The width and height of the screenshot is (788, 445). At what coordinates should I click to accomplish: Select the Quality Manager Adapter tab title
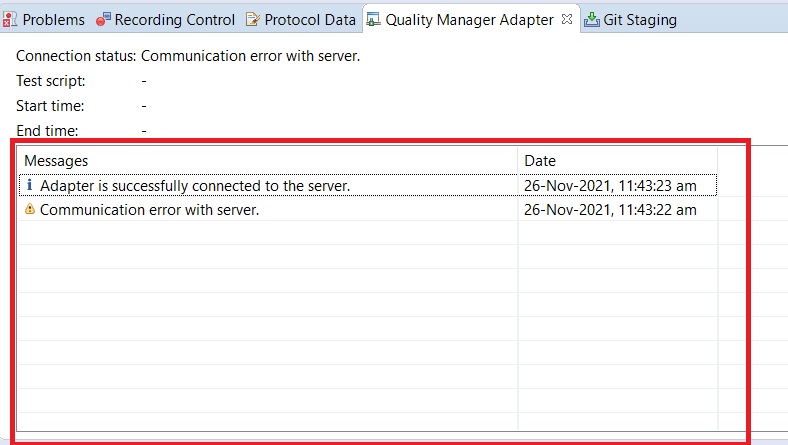pyautogui.click(x=469, y=20)
